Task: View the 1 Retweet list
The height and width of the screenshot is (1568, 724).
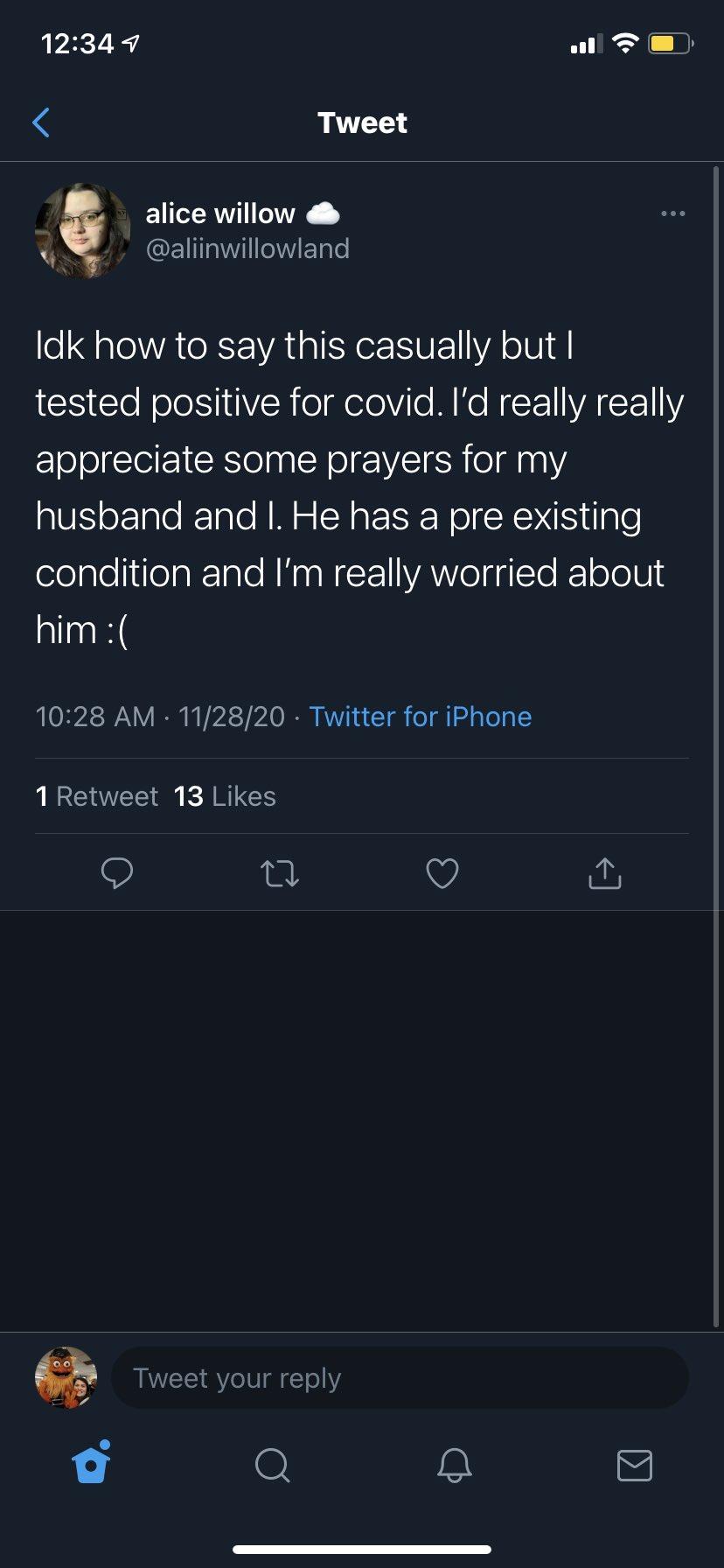Action: (97, 796)
